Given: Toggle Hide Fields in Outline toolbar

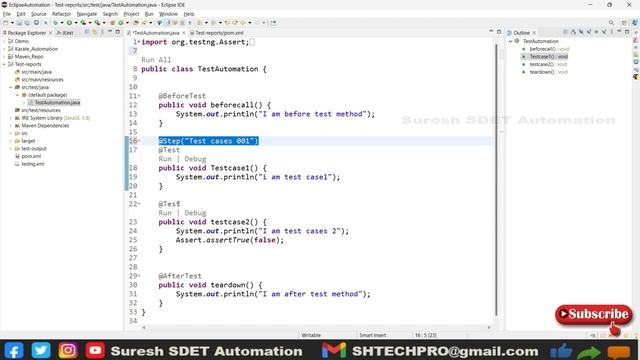Looking at the screenshot, I should click(581, 32).
